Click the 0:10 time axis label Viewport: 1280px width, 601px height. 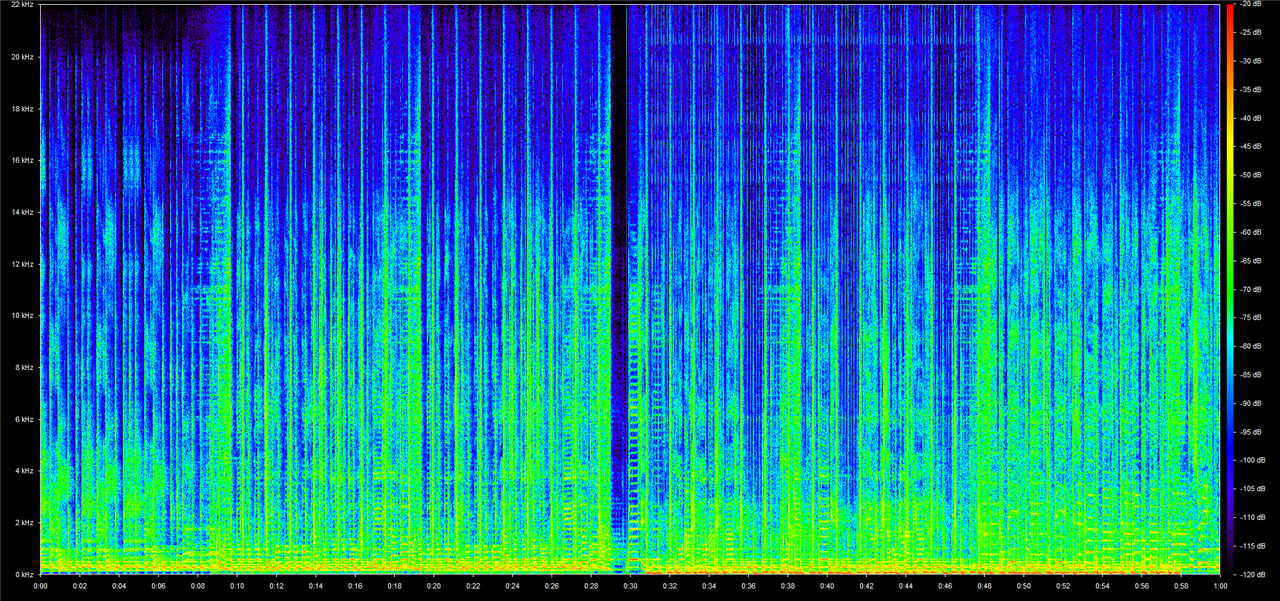pos(237,586)
